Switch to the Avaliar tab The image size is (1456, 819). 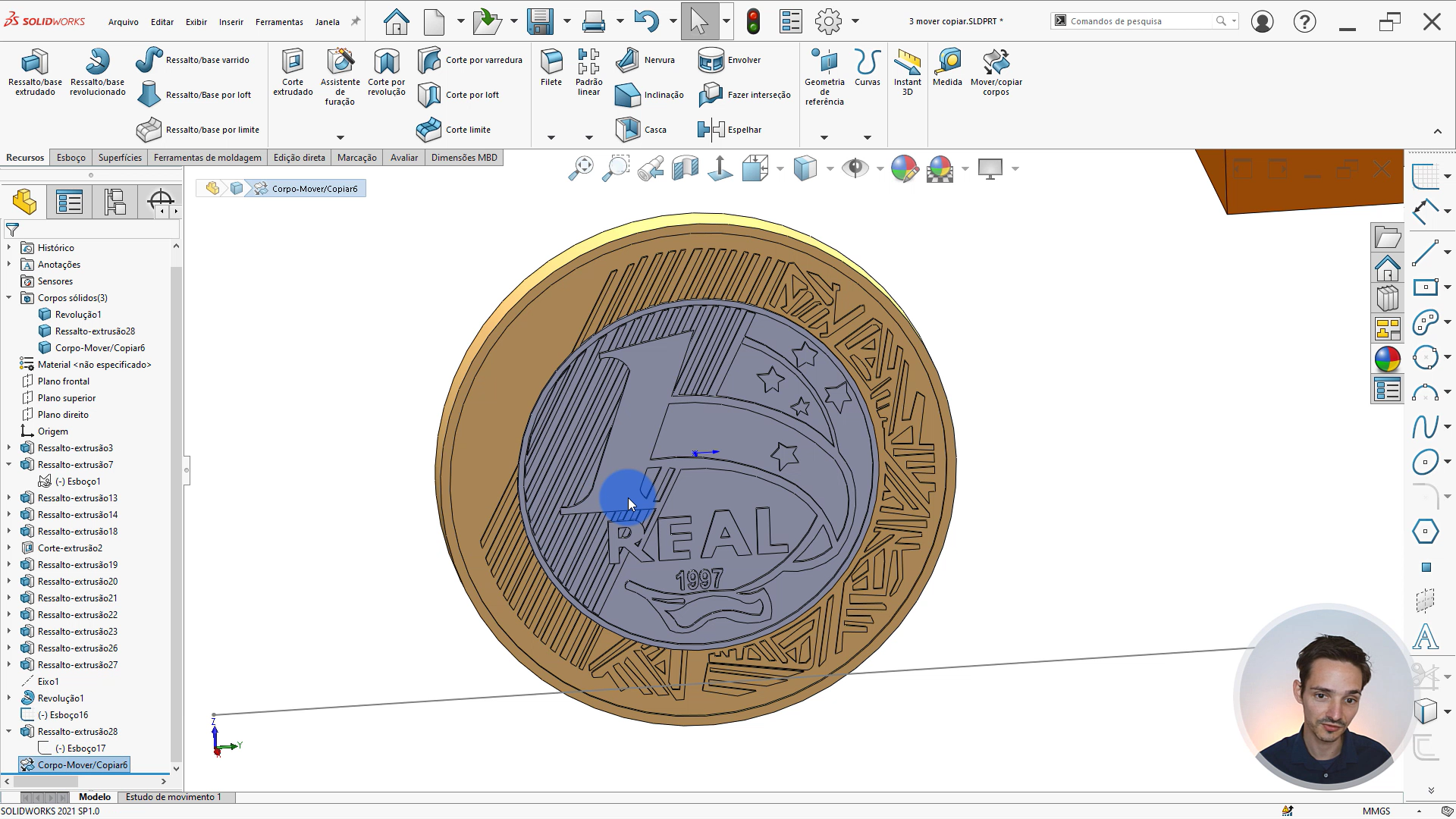click(x=404, y=158)
